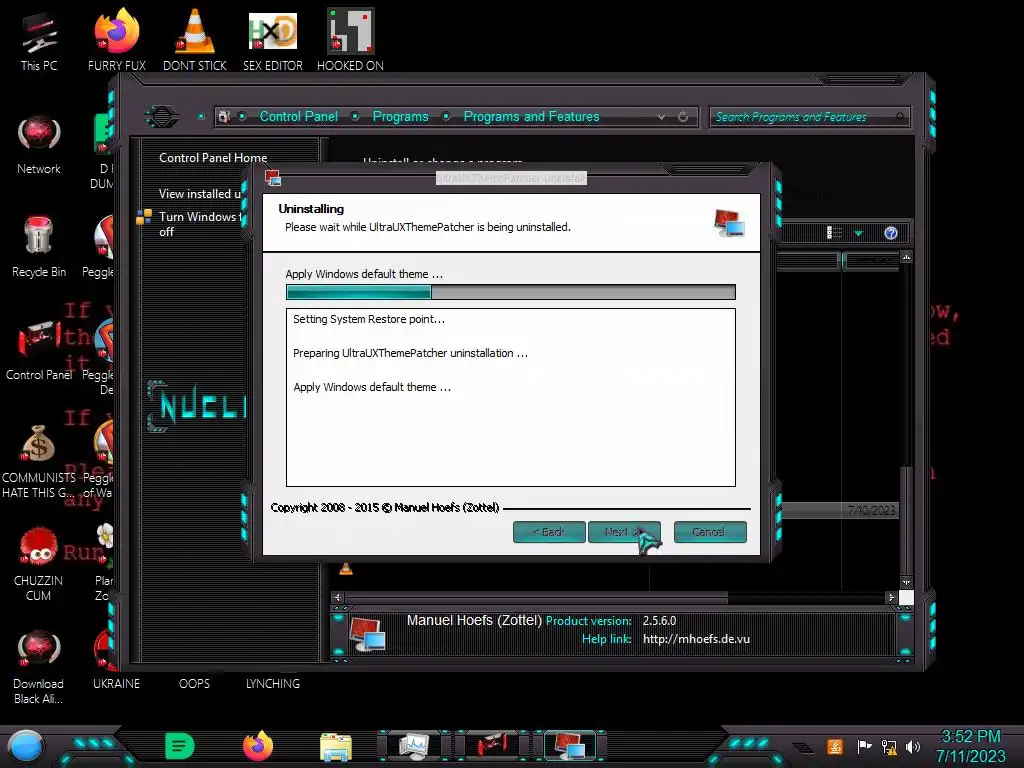The height and width of the screenshot is (768, 1024).
Task: Click 'Apply Windows default theme' line in log box
Action: (x=372, y=387)
